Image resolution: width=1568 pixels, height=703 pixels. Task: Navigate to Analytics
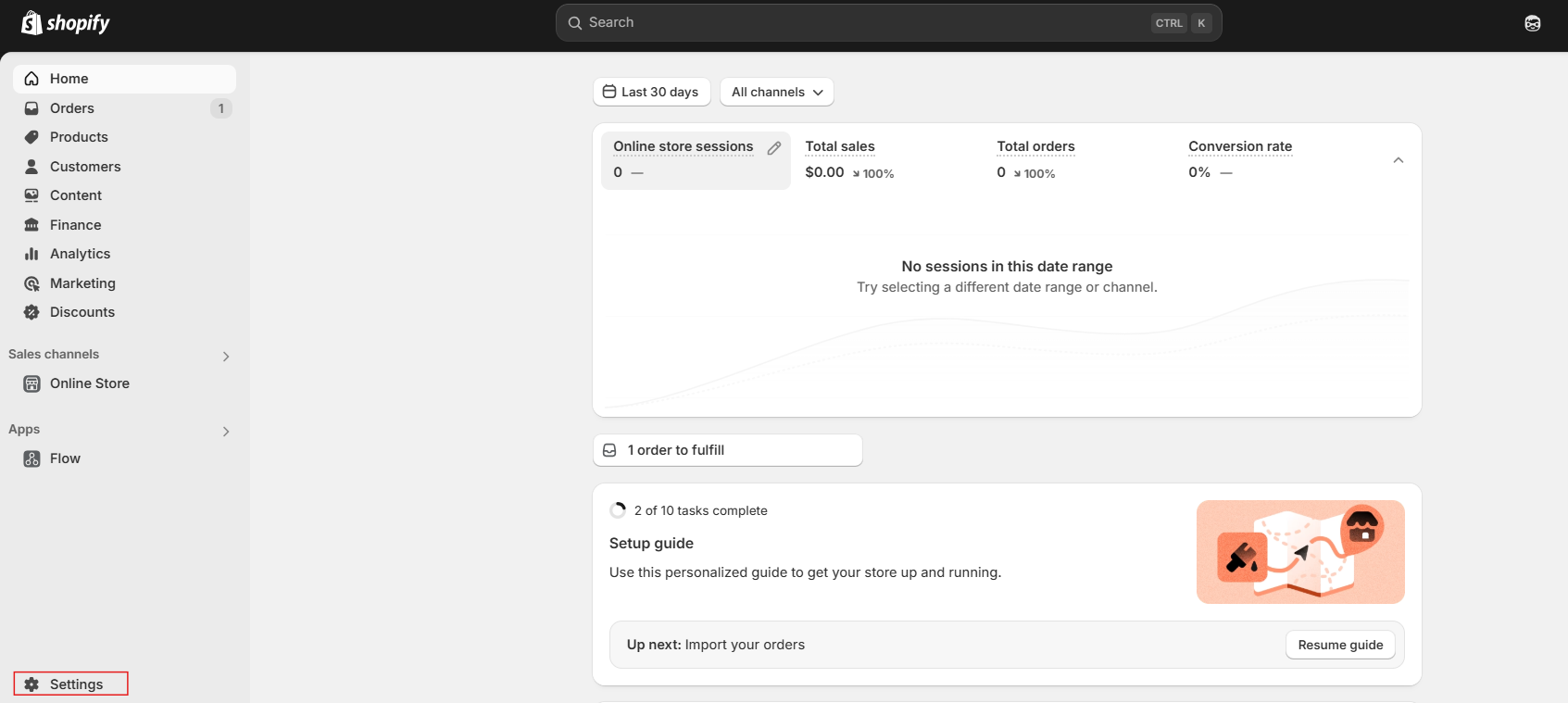124,254
